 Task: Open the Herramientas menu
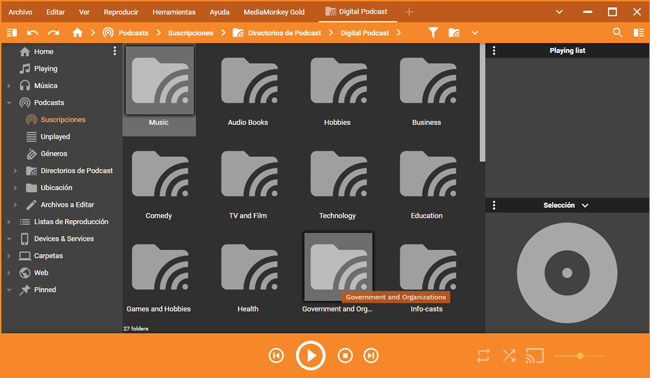tap(174, 12)
